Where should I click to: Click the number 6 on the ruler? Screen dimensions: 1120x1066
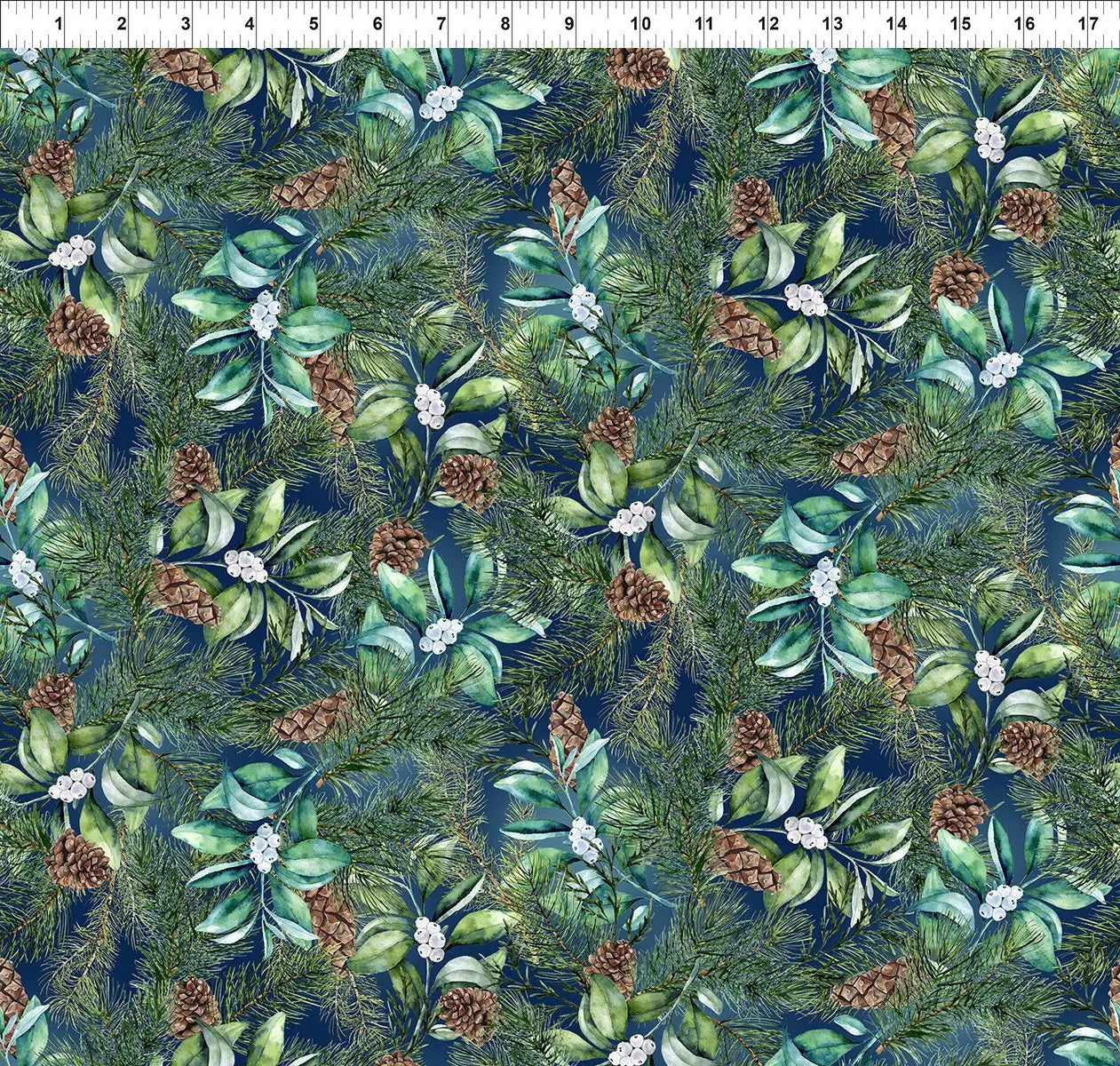(378, 24)
